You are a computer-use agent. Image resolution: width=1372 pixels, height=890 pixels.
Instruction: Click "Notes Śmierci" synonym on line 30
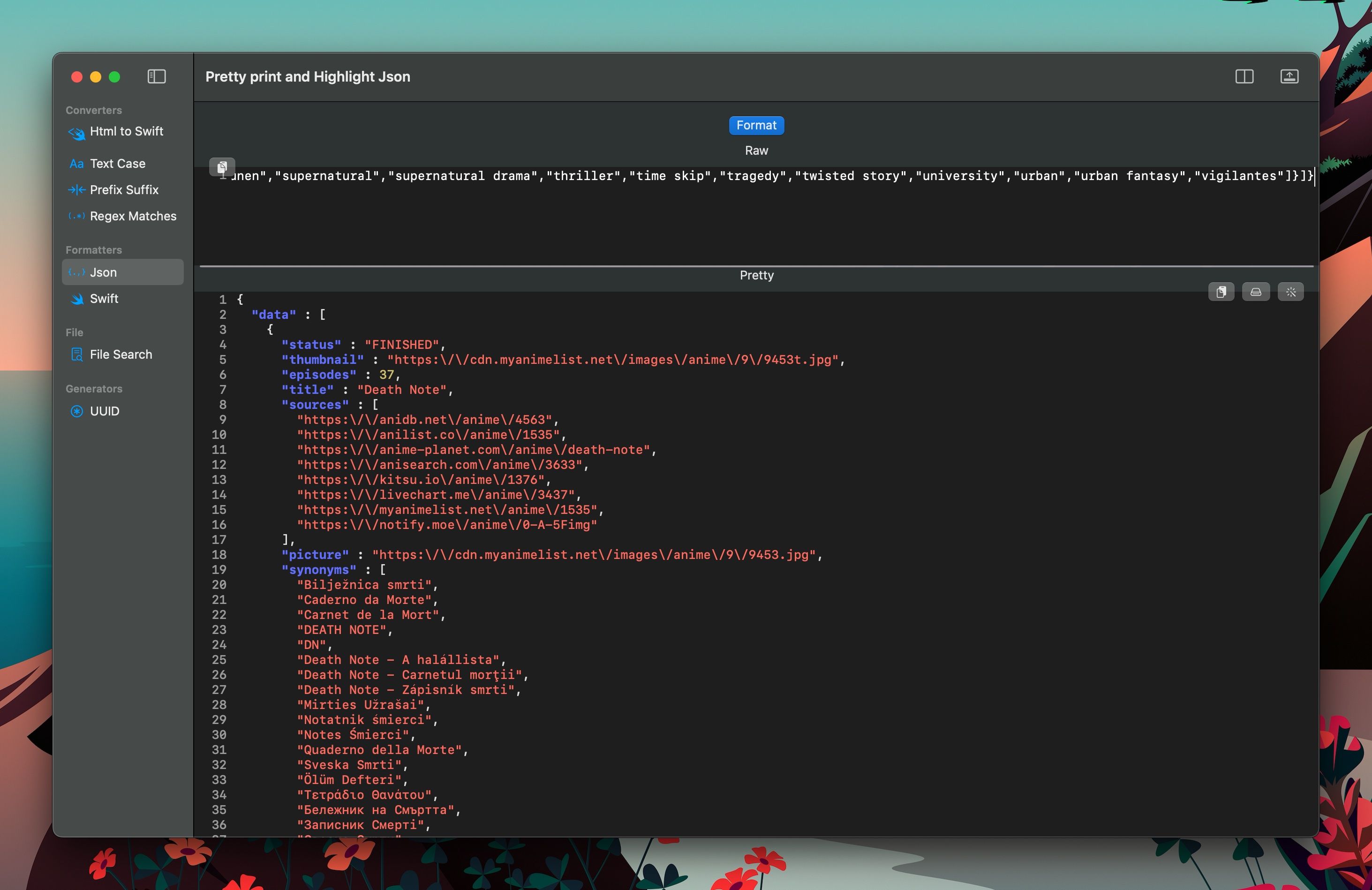click(x=353, y=734)
